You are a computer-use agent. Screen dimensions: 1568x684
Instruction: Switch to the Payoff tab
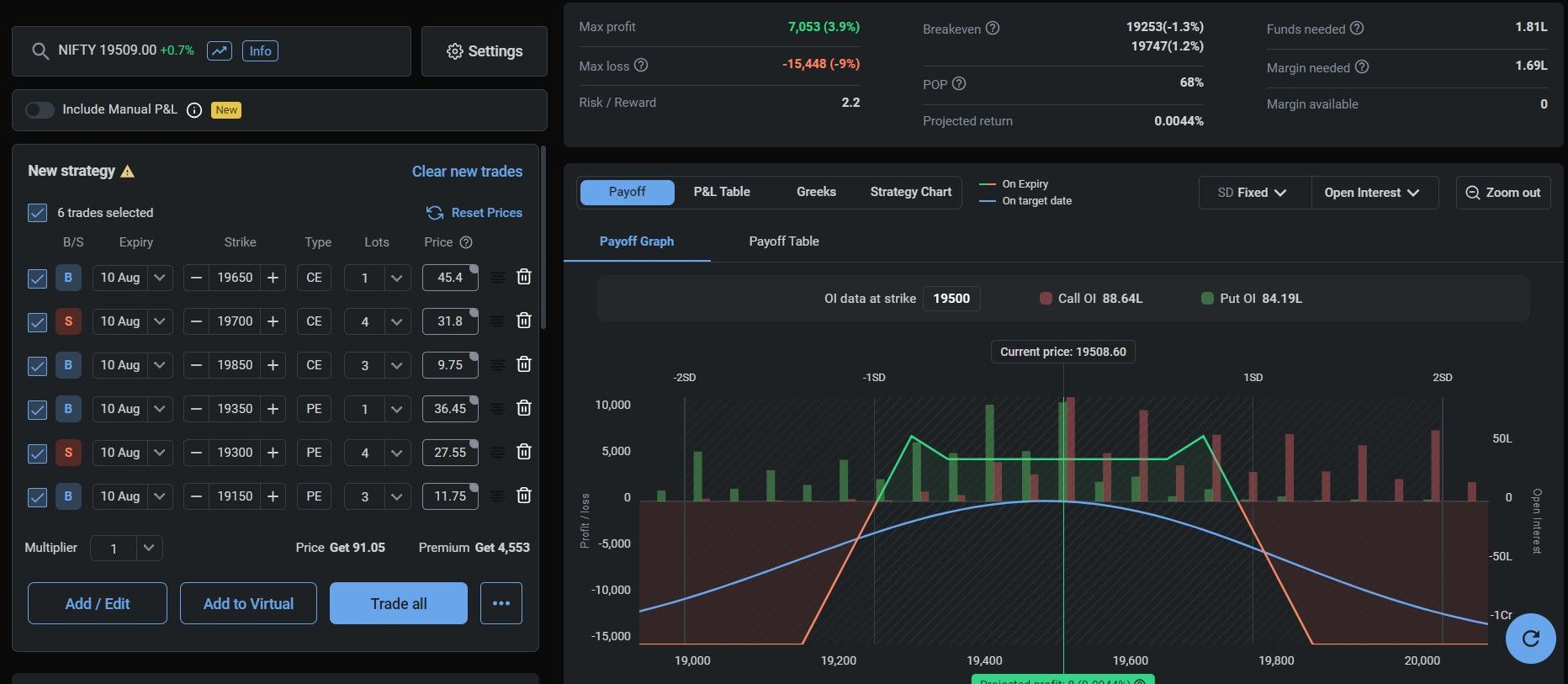[x=628, y=192]
